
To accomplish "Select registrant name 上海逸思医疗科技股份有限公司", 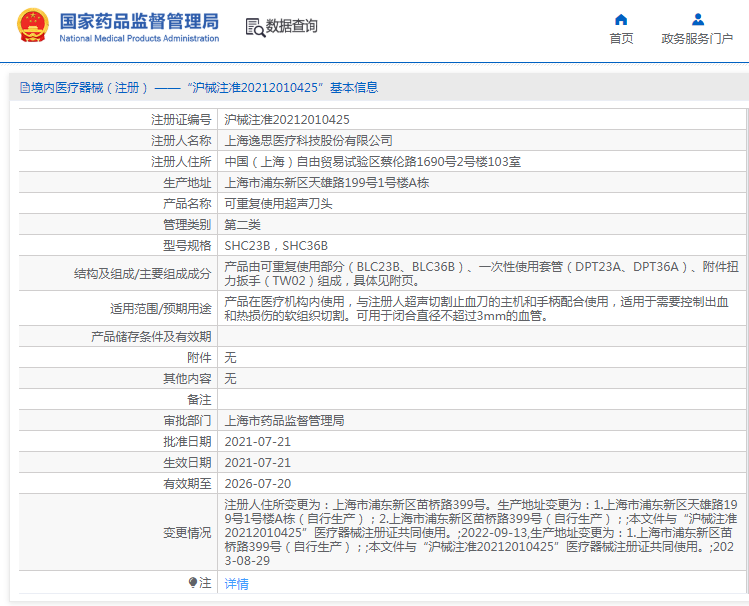I will 308,140.
